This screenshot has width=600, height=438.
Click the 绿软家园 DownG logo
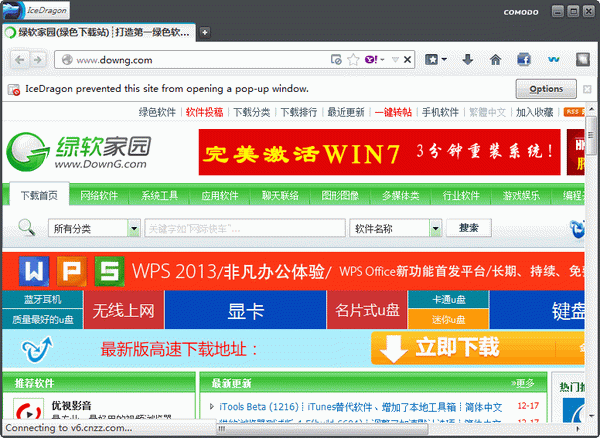point(78,152)
